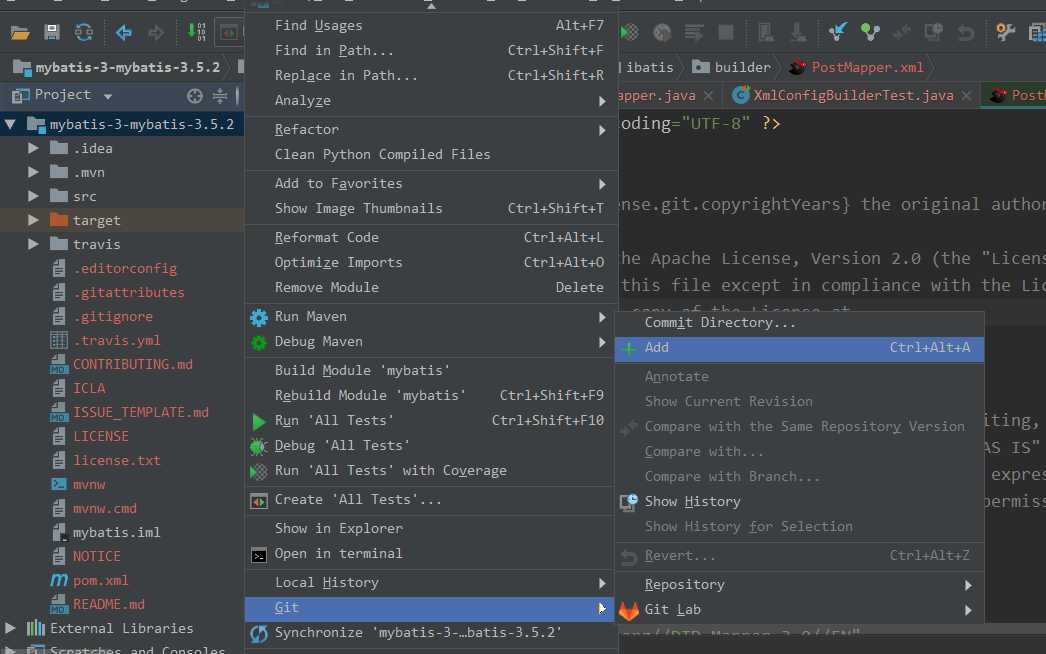1046x654 pixels.
Task: Select Optimize Imports entry
Action: (431, 263)
